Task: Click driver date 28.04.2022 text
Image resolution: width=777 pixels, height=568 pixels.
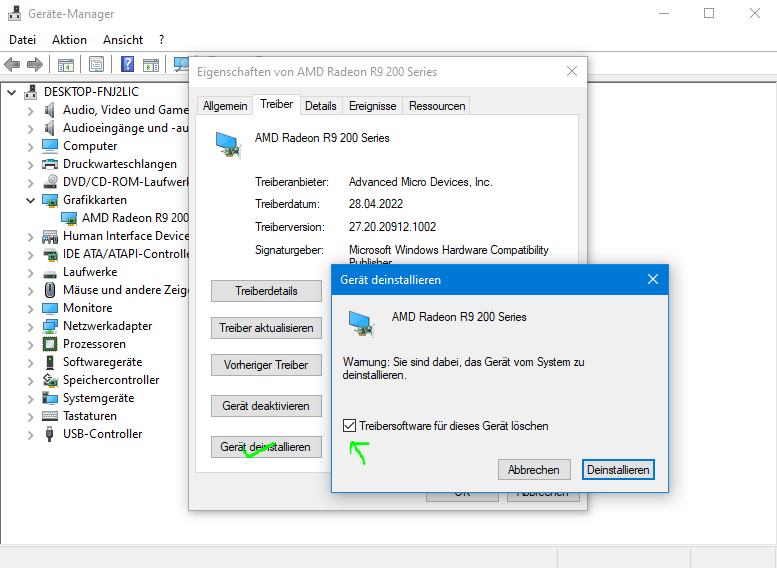Action: click(376, 204)
